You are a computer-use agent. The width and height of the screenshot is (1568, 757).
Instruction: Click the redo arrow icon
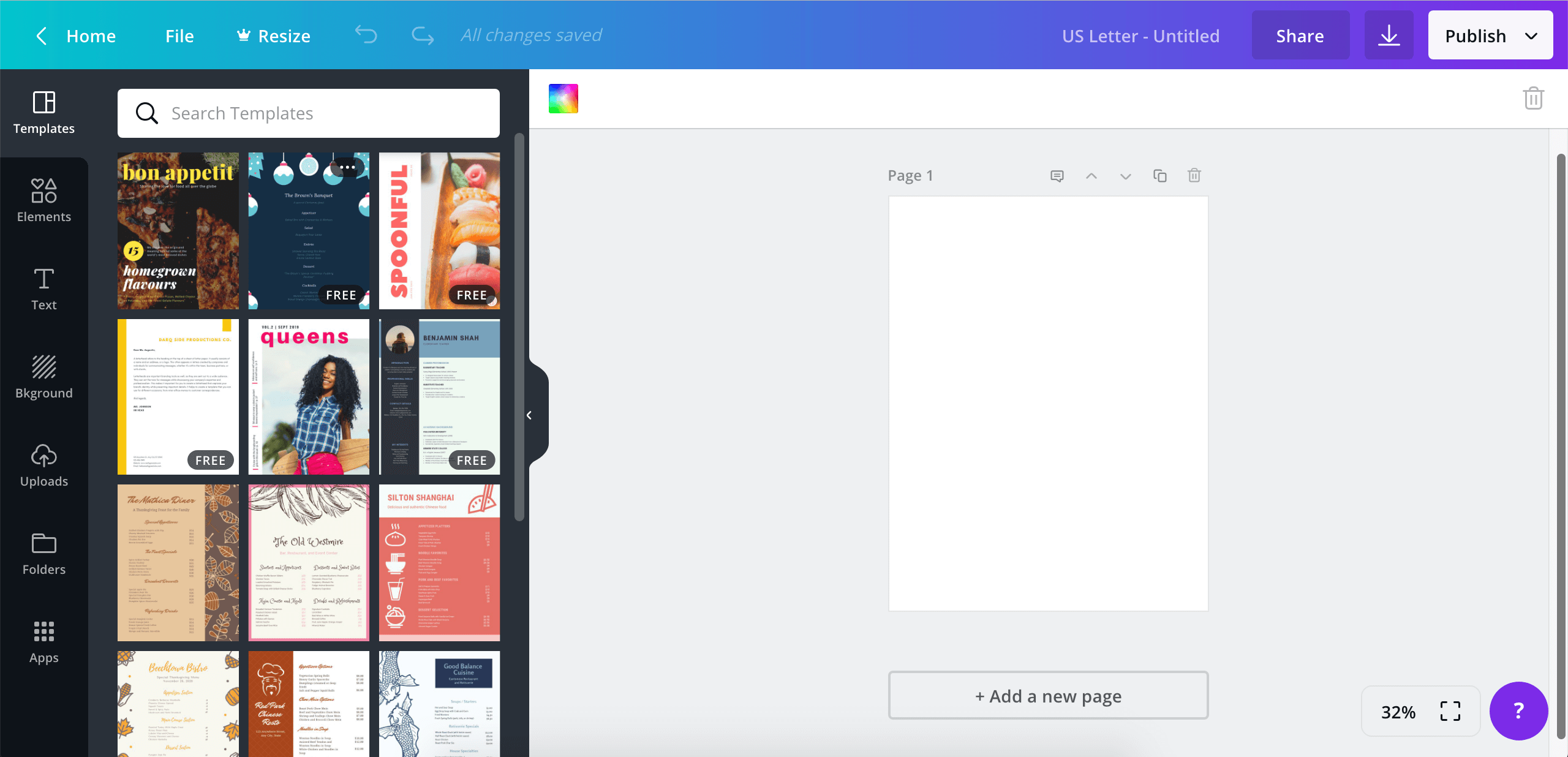coord(423,35)
